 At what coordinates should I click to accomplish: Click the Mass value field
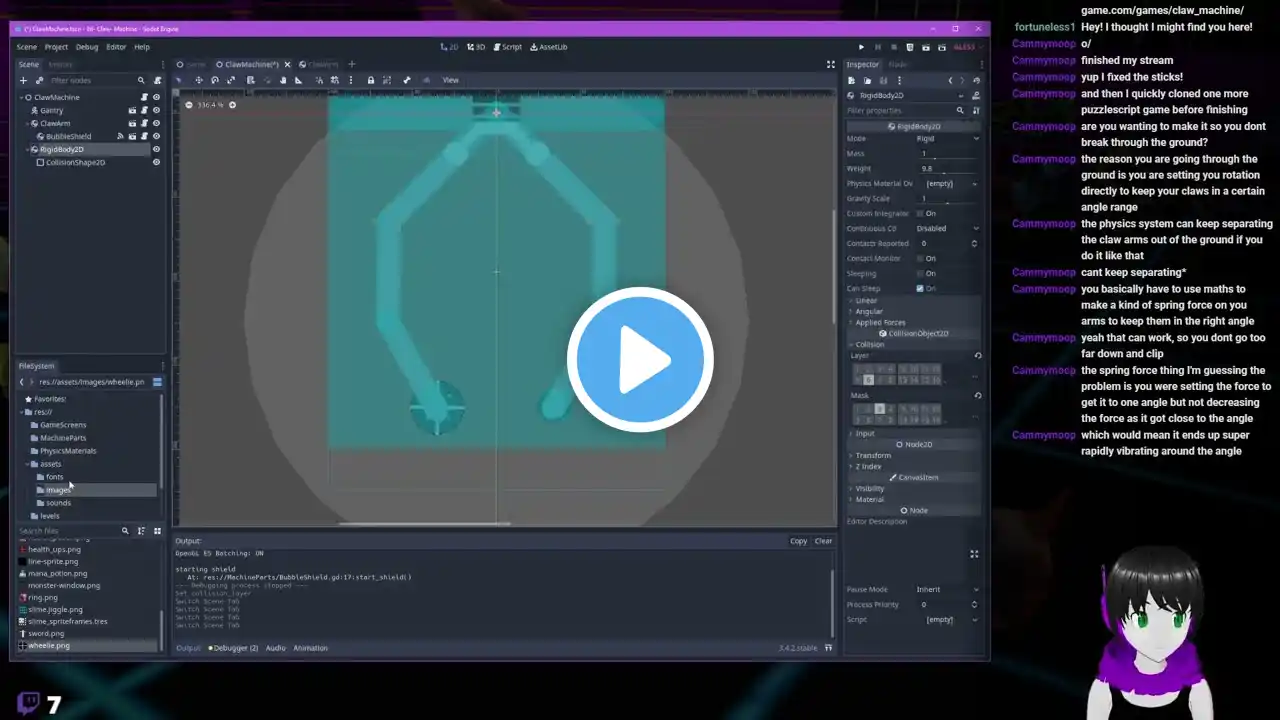tap(947, 154)
